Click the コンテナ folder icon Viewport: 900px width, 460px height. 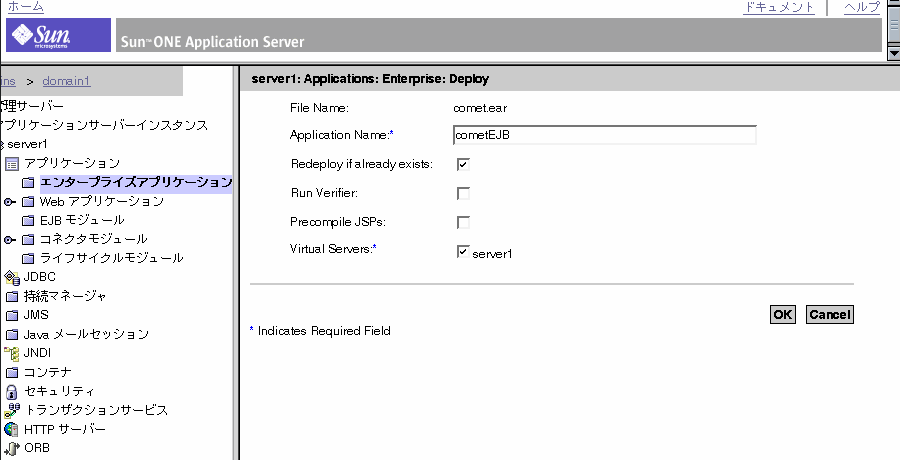coord(13,373)
